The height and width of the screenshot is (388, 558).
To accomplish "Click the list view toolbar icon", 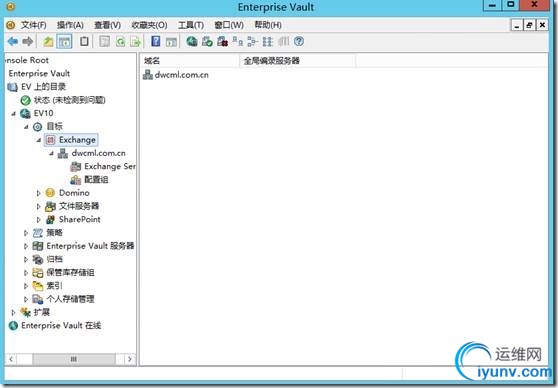I will (267, 42).
